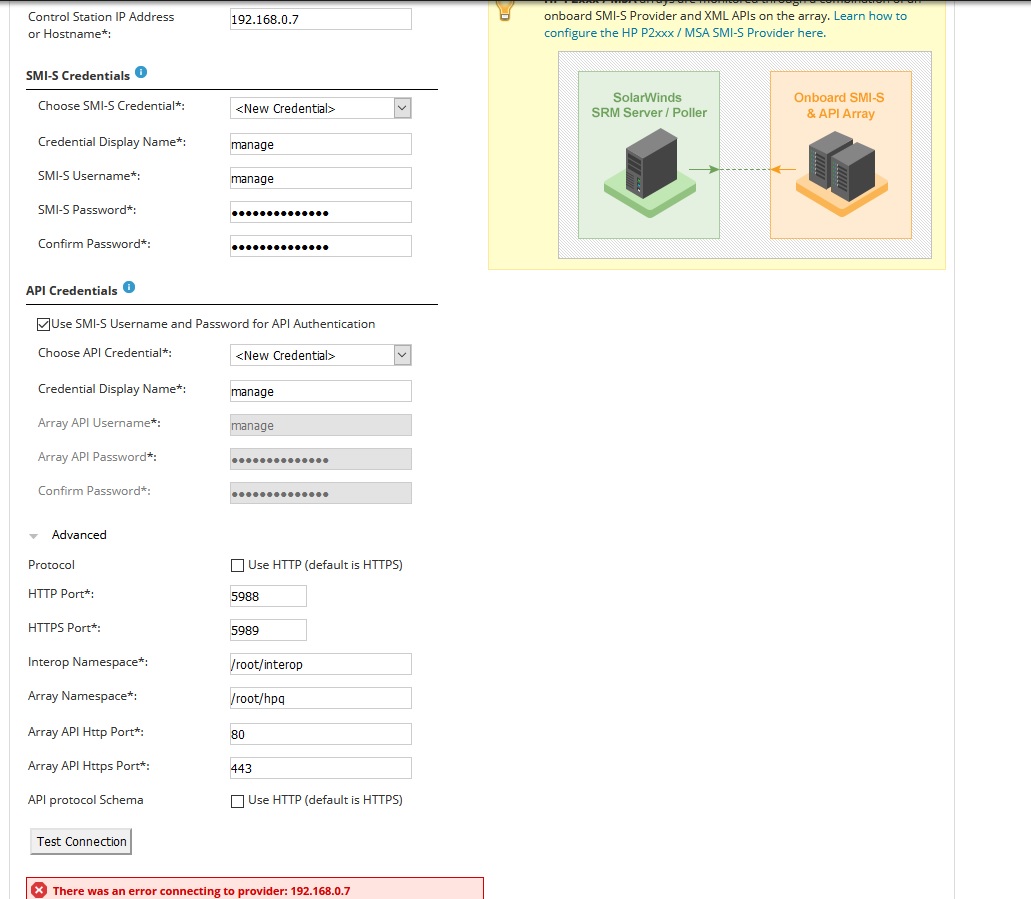Collapse the Advanced section
Image resolution: width=1031 pixels, height=899 pixels.
tap(34, 536)
